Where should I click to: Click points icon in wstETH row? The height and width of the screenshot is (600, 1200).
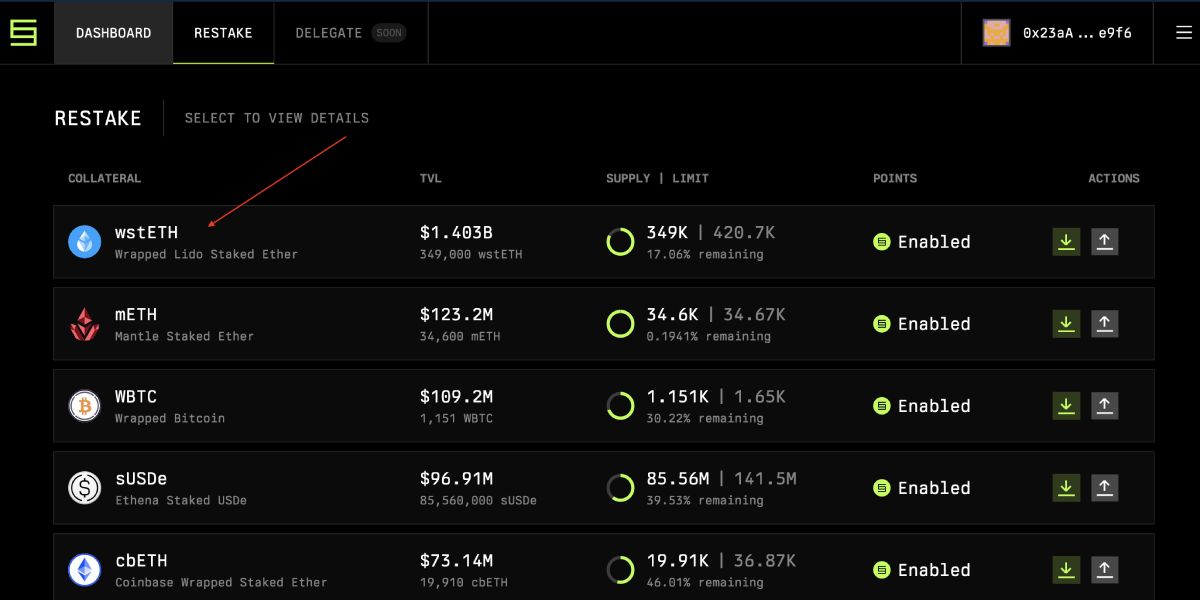click(881, 241)
